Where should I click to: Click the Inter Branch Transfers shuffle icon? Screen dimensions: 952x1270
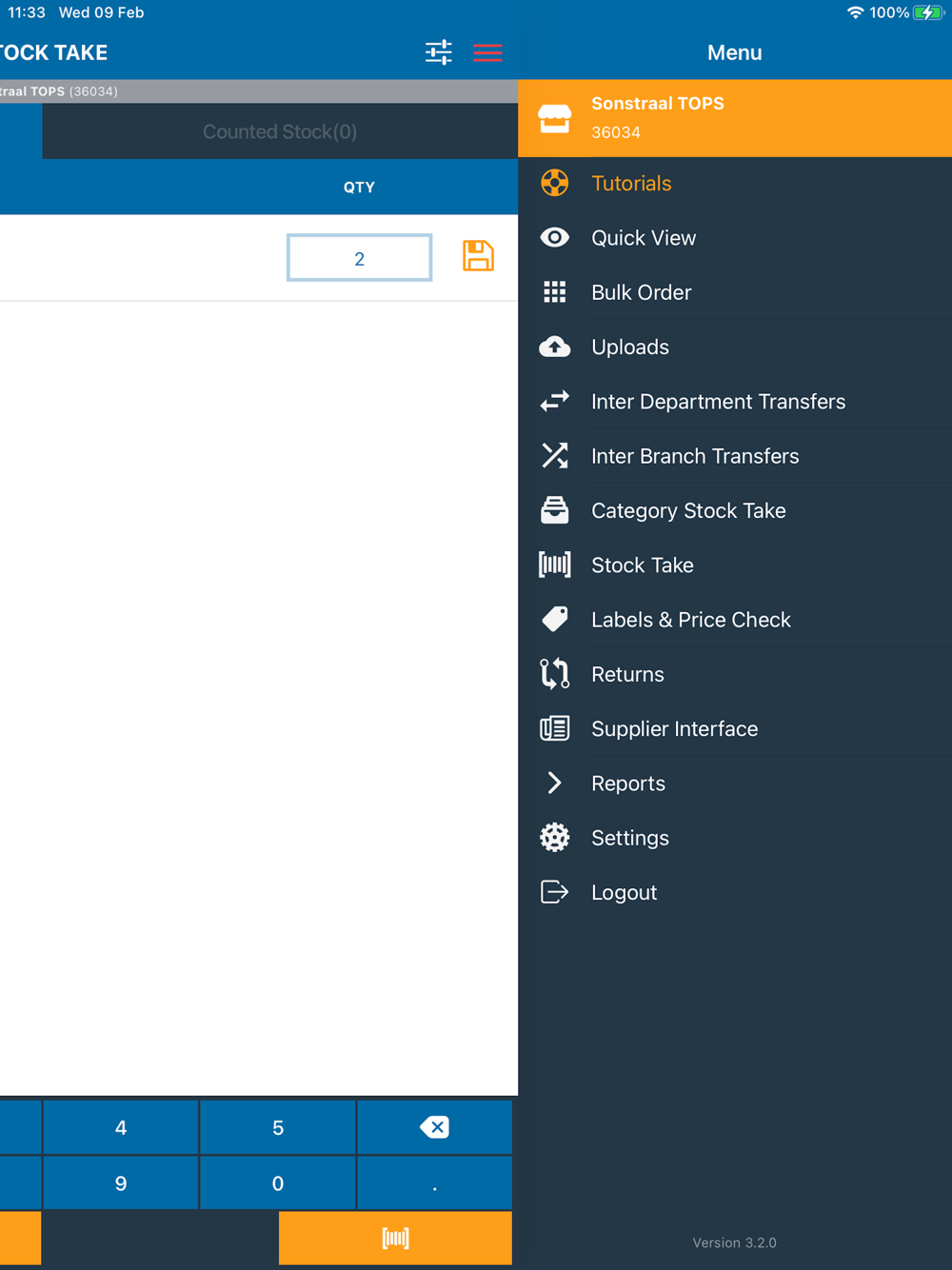555,456
